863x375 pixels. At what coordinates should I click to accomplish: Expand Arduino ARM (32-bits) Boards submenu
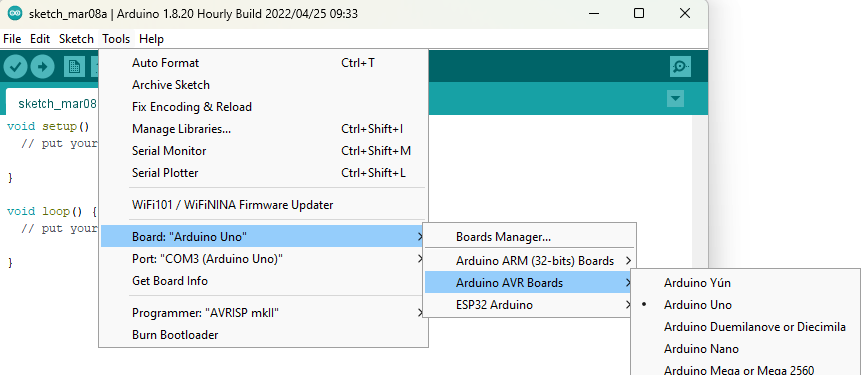point(529,260)
